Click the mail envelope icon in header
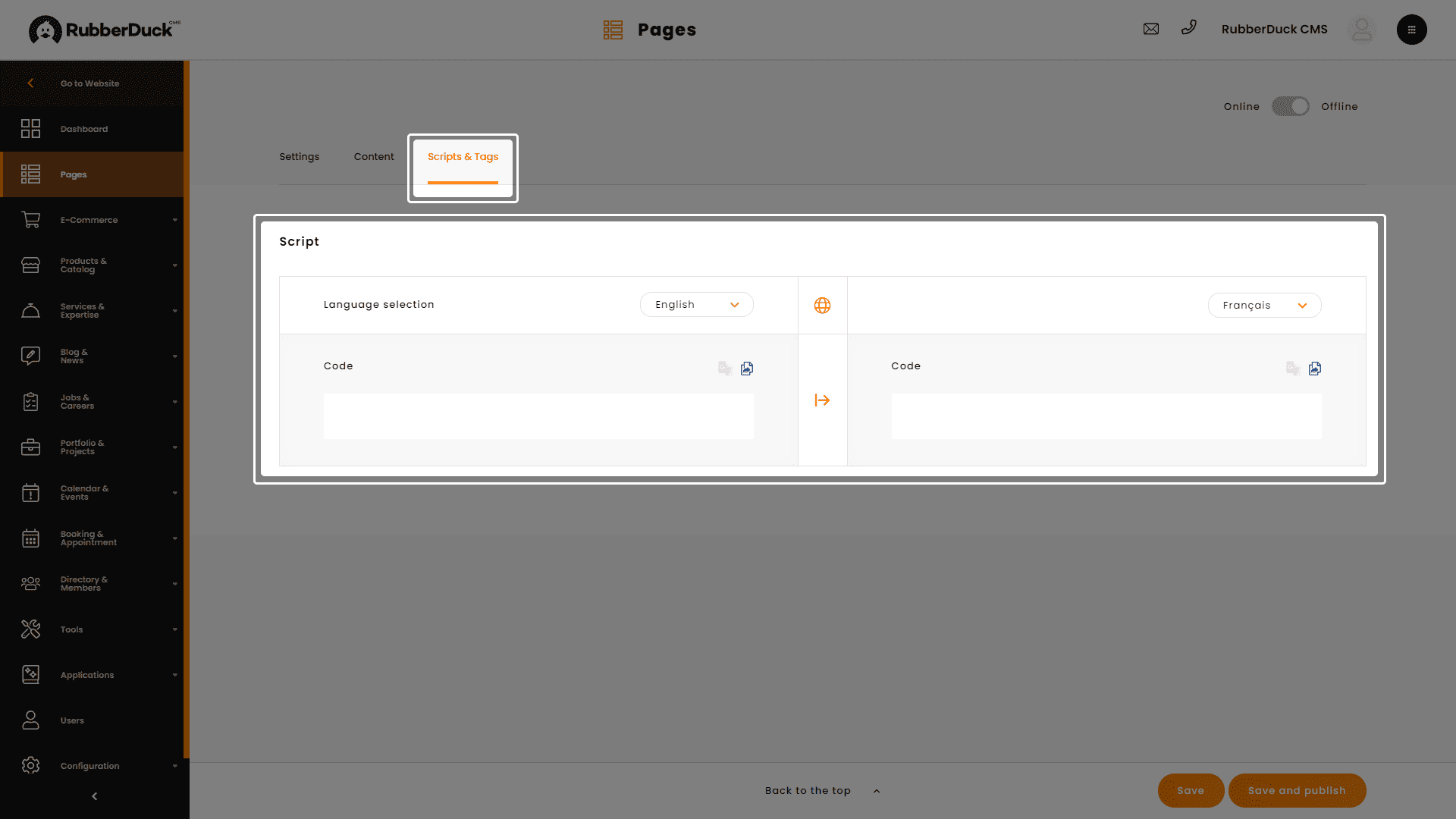The height and width of the screenshot is (819, 1456). [1150, 29]
